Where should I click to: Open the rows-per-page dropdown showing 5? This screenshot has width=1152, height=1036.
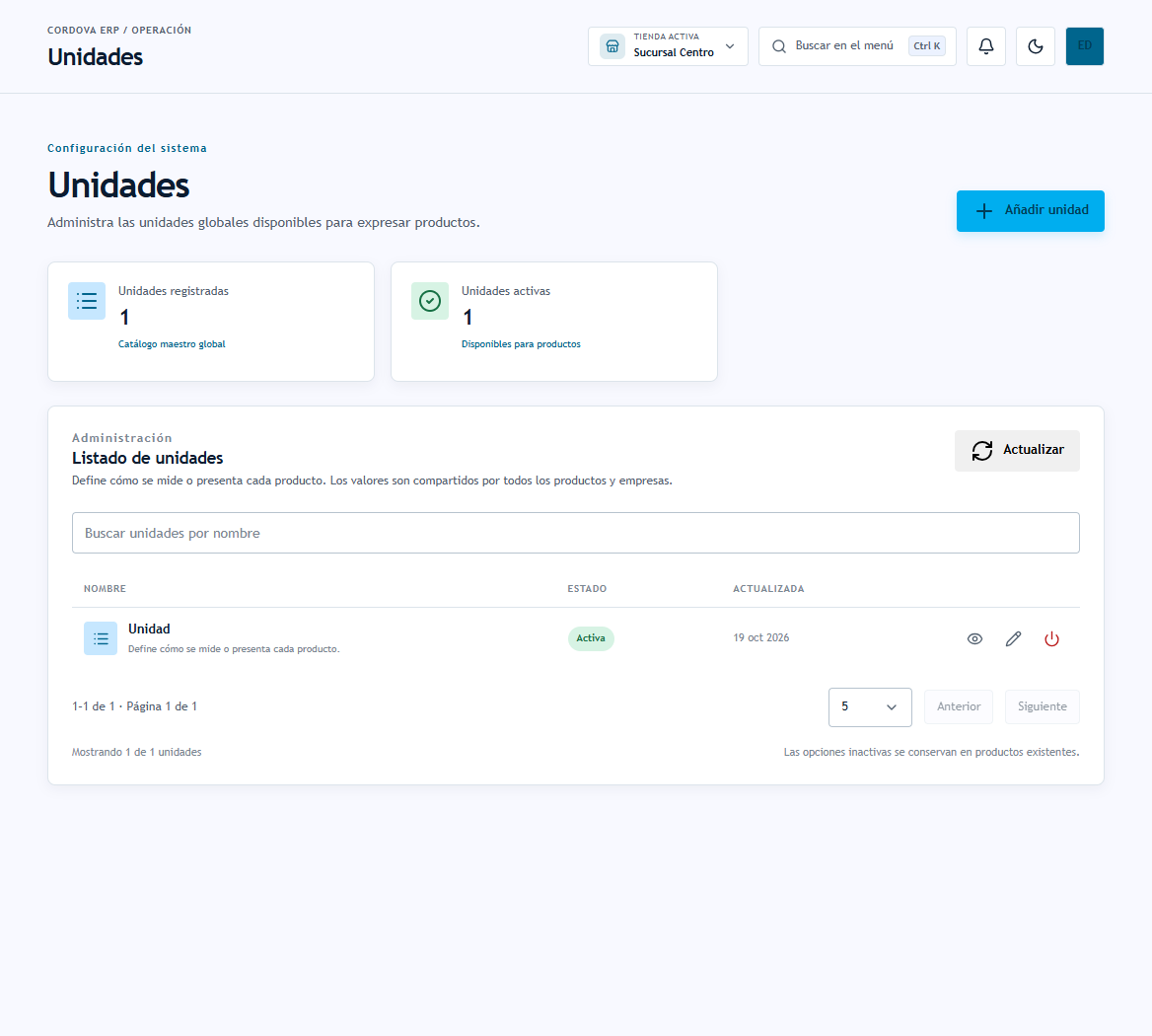(x=870, y=706)
